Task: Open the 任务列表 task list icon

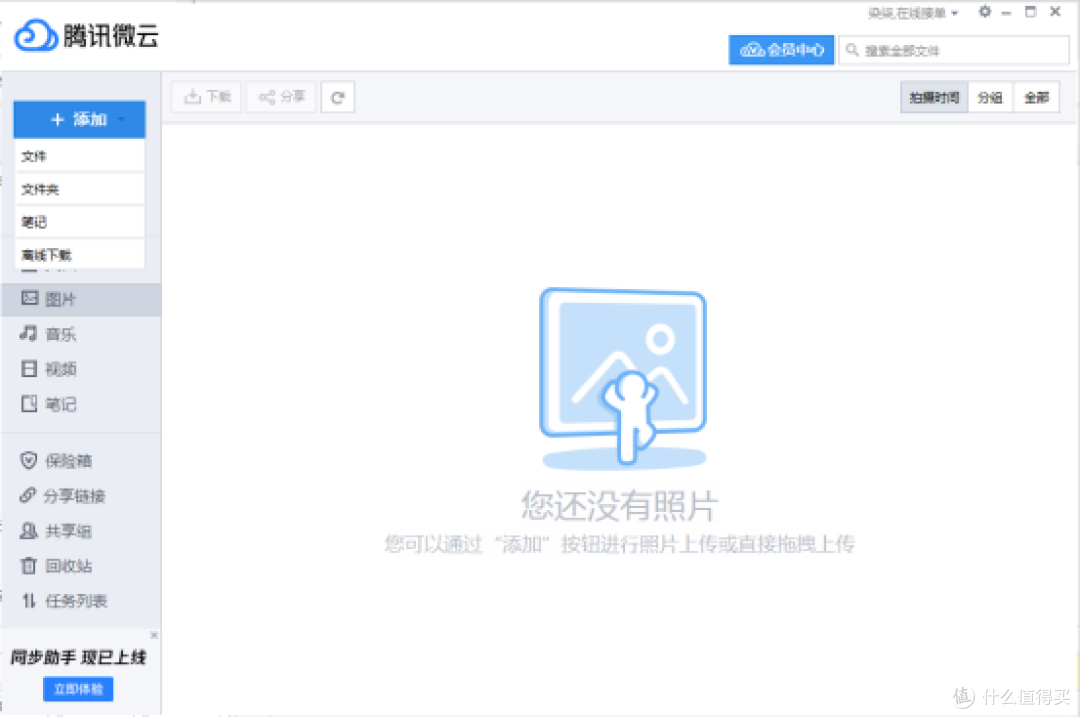Action: click(x=28, y=601)
